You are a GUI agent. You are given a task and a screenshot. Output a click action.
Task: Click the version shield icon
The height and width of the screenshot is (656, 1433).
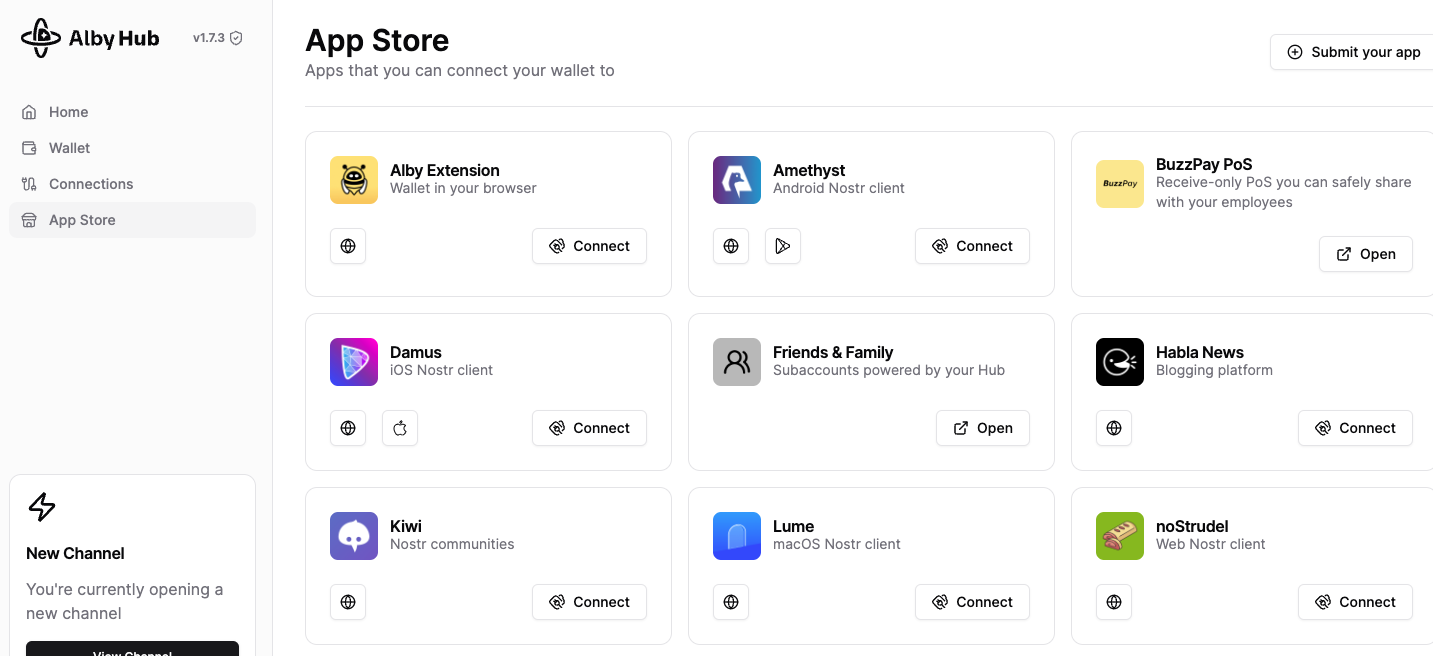236,38
